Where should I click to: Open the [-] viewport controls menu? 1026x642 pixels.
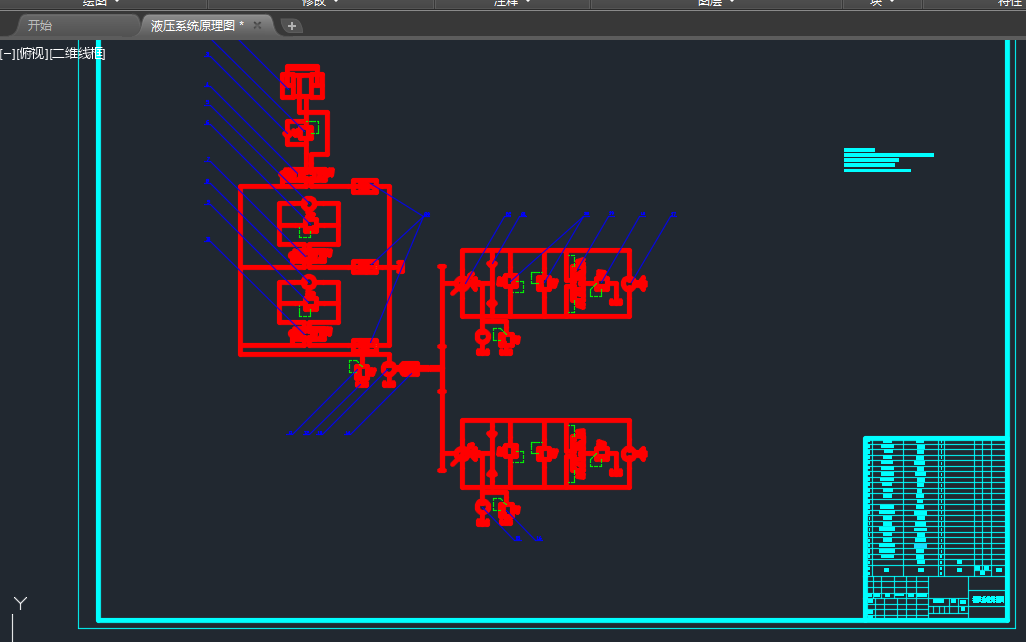pos(7,54)
